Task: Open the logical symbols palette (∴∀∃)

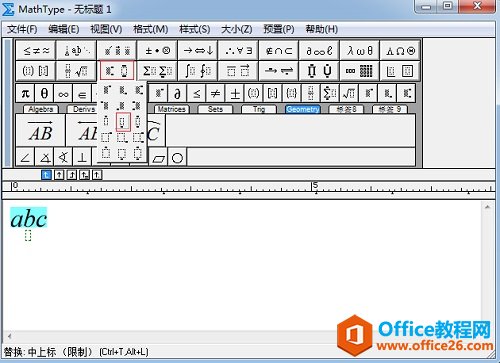Action: (x=238, y=51)
